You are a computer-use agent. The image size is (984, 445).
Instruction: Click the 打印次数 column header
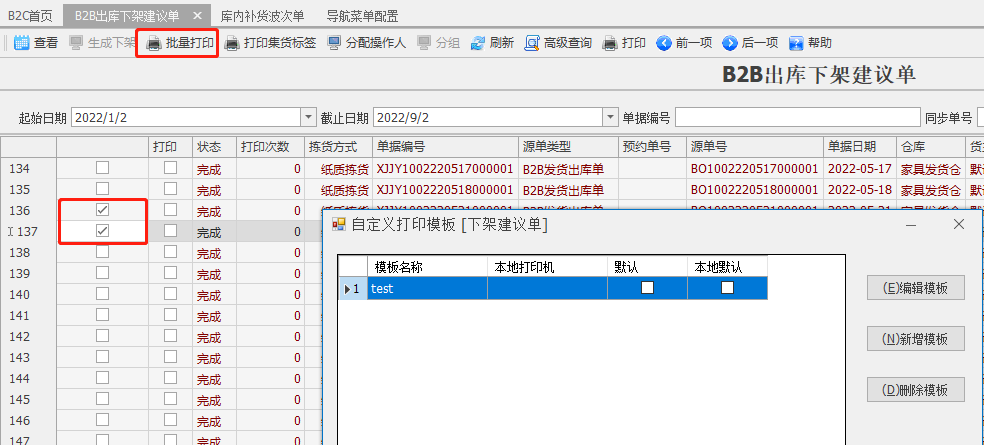tap(270, 147)
